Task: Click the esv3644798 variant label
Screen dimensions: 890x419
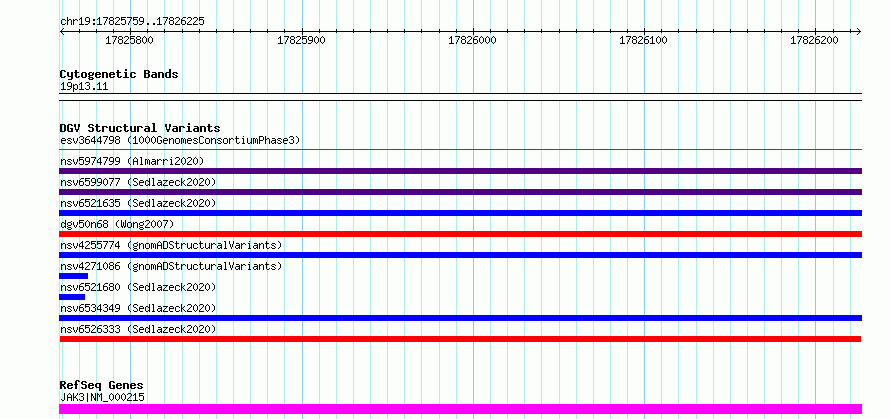Action: 180,140
